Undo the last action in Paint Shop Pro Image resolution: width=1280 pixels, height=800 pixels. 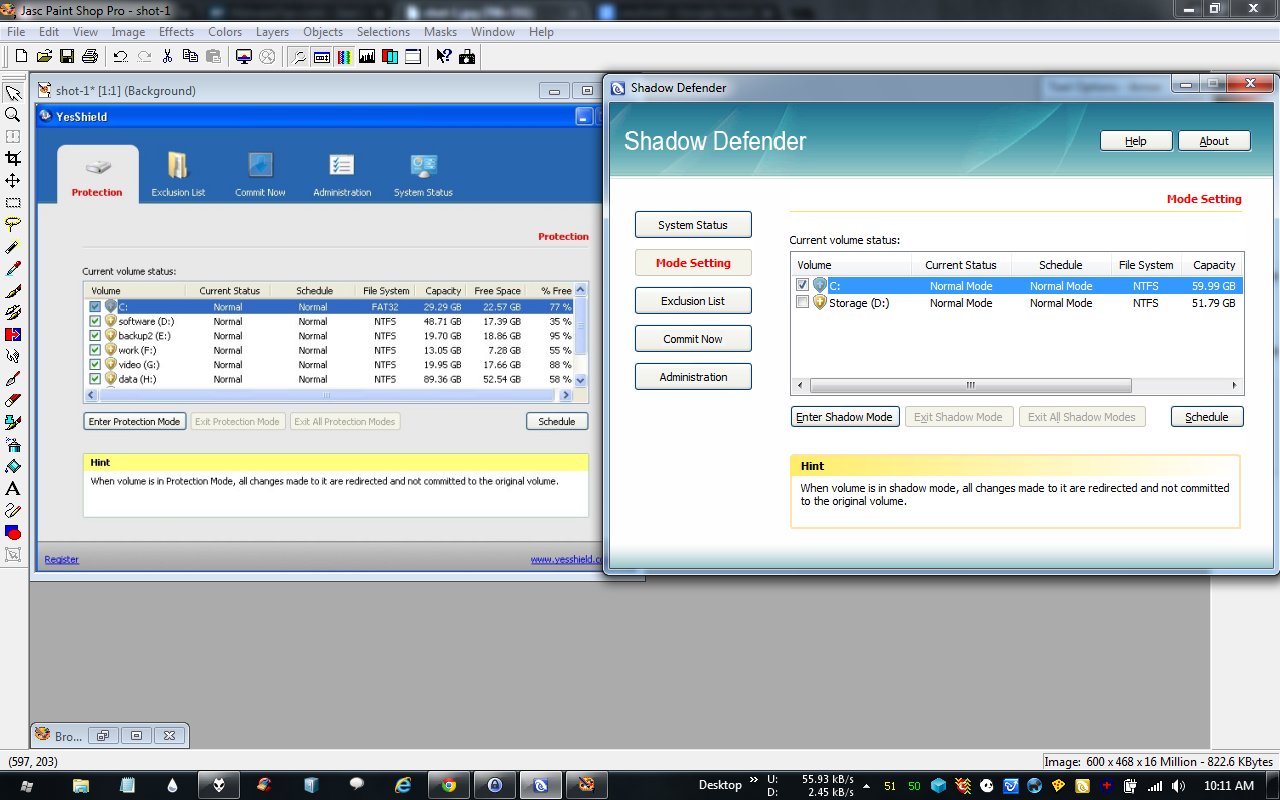120,57
